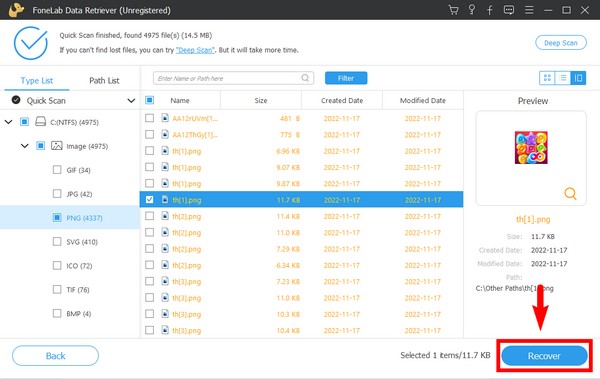
Task: Collapse the Image (4975) tree node
Action: coord(24,146)
